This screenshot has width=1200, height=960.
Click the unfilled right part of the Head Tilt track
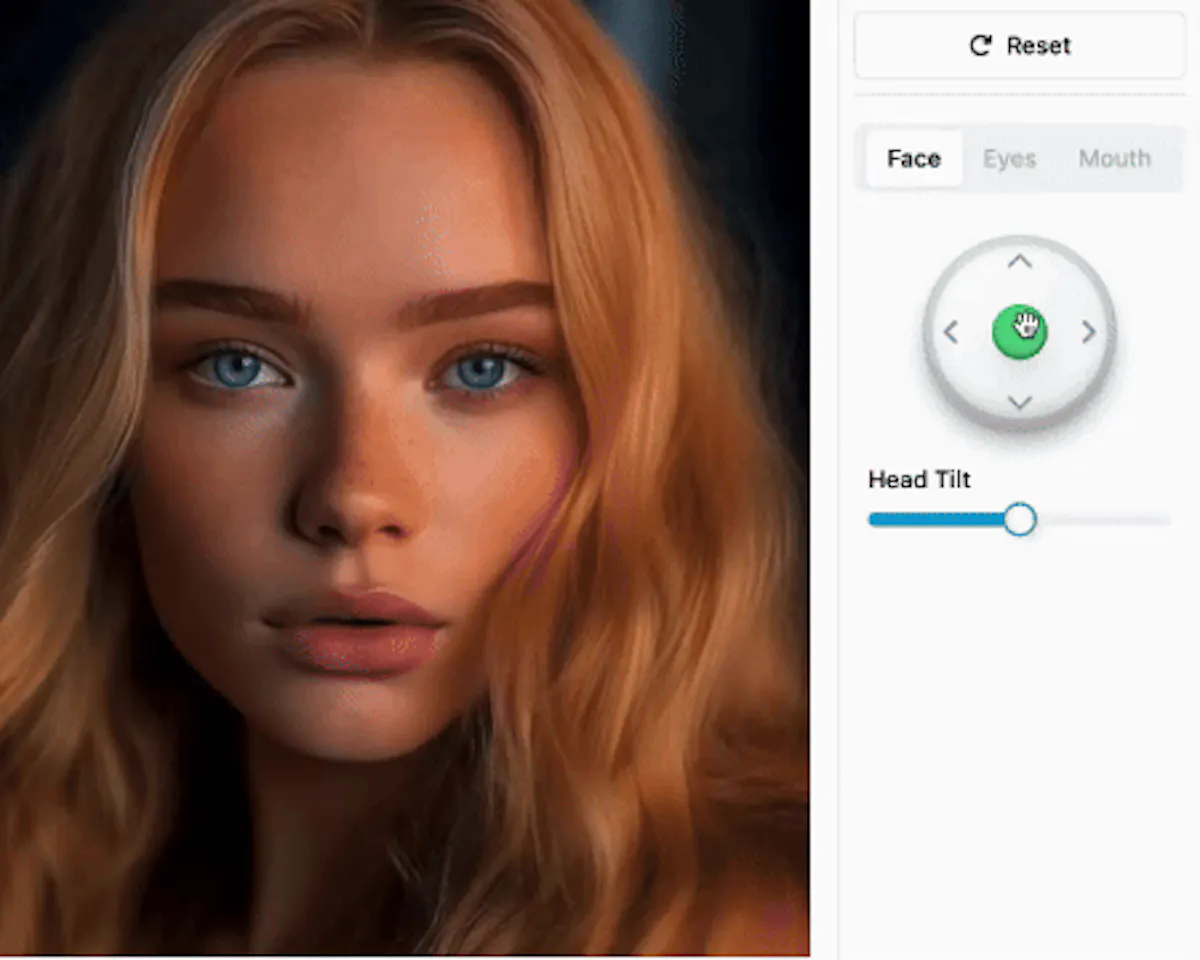point(1103,519)
